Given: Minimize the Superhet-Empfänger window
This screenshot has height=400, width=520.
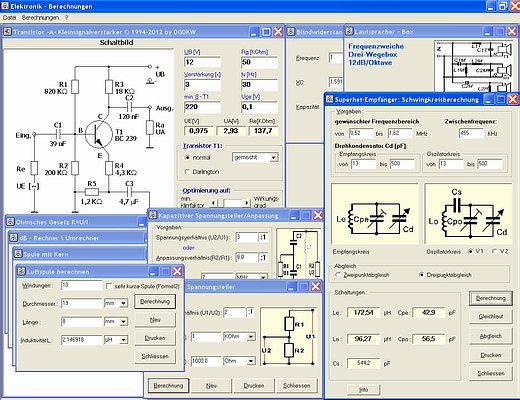Looking at the screenshot, I should [489, 99].
